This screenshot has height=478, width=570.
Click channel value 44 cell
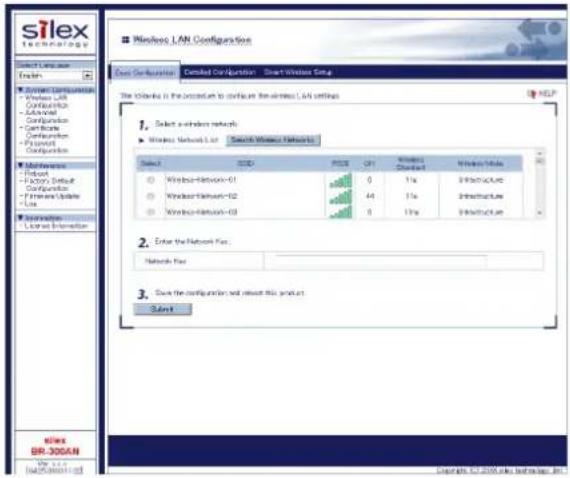(x=369, y=196)
